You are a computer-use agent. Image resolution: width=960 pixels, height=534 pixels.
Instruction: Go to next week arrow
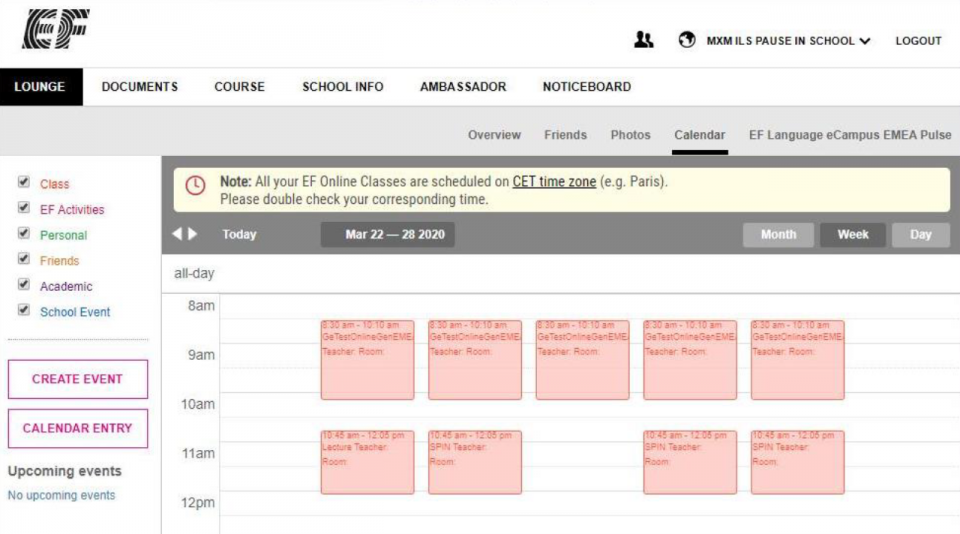192,234
